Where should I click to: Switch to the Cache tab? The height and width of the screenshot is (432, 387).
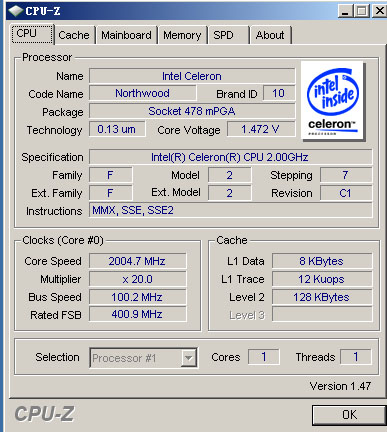coord(74,35)
